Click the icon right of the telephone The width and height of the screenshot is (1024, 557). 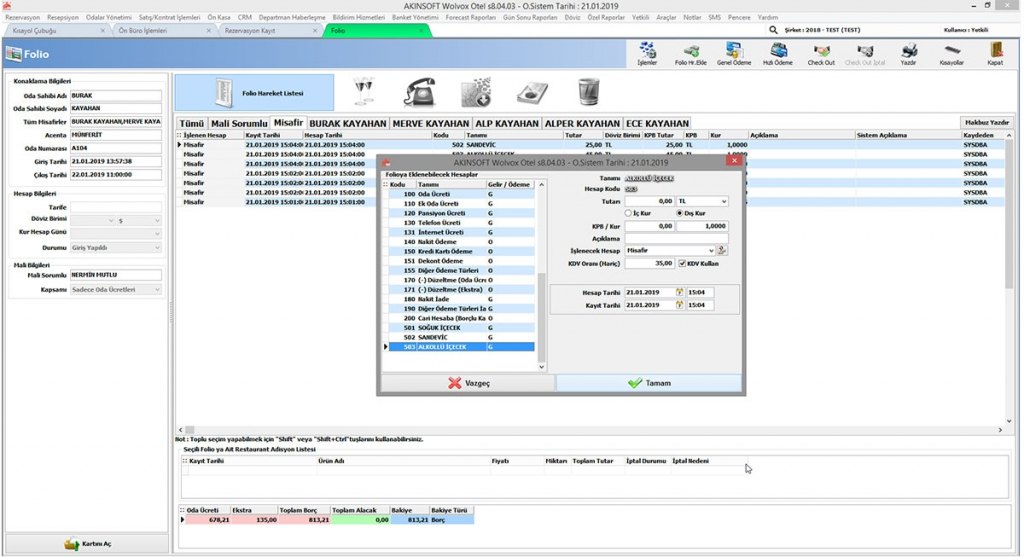point(475,92)
